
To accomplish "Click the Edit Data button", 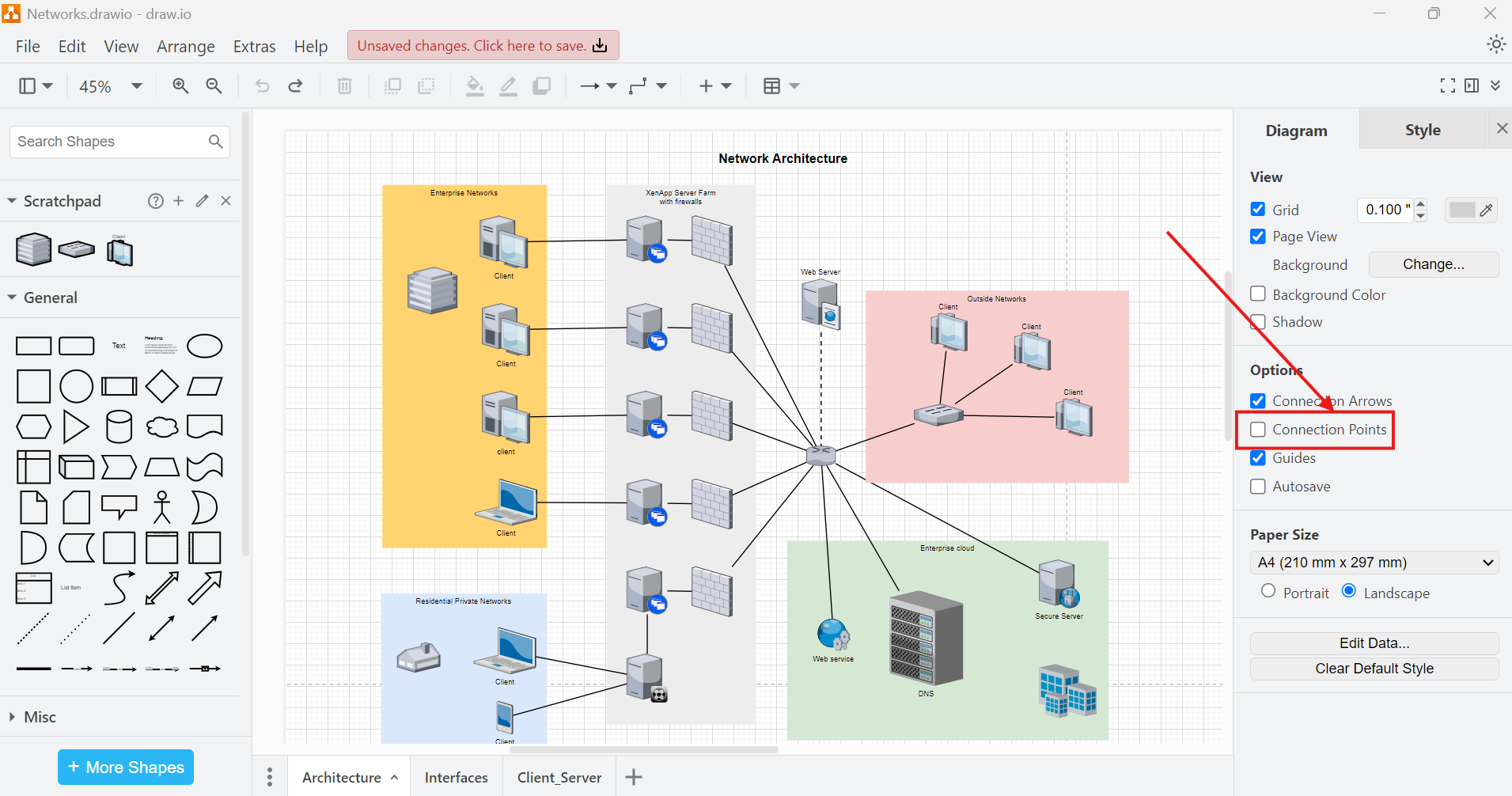I will [1374, 643].
